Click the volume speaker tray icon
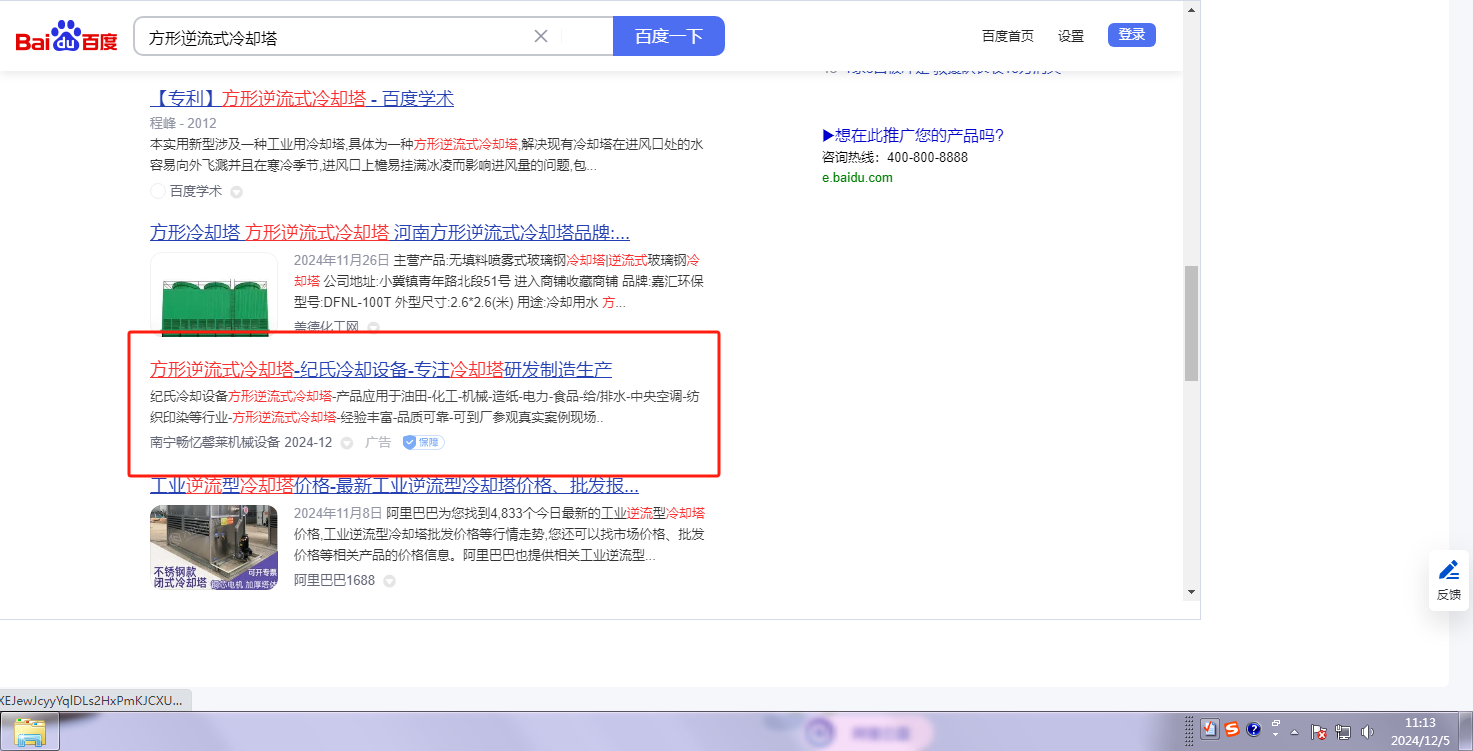 [1367, 732]
